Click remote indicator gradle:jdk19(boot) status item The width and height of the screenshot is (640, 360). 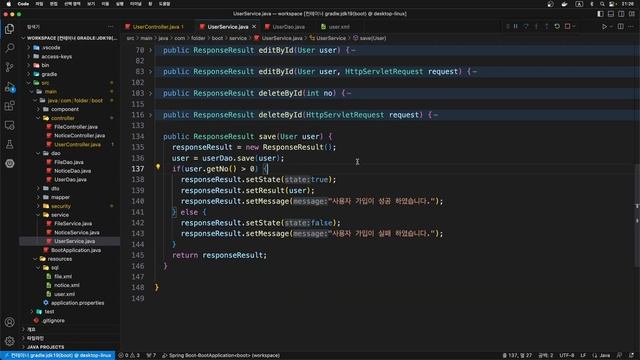coord(58,356)
